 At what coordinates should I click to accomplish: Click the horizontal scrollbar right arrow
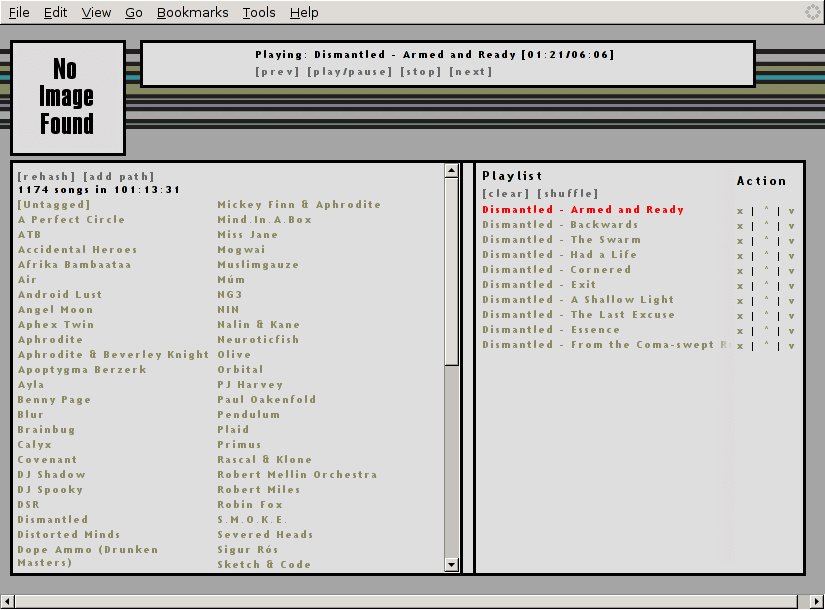817,601
